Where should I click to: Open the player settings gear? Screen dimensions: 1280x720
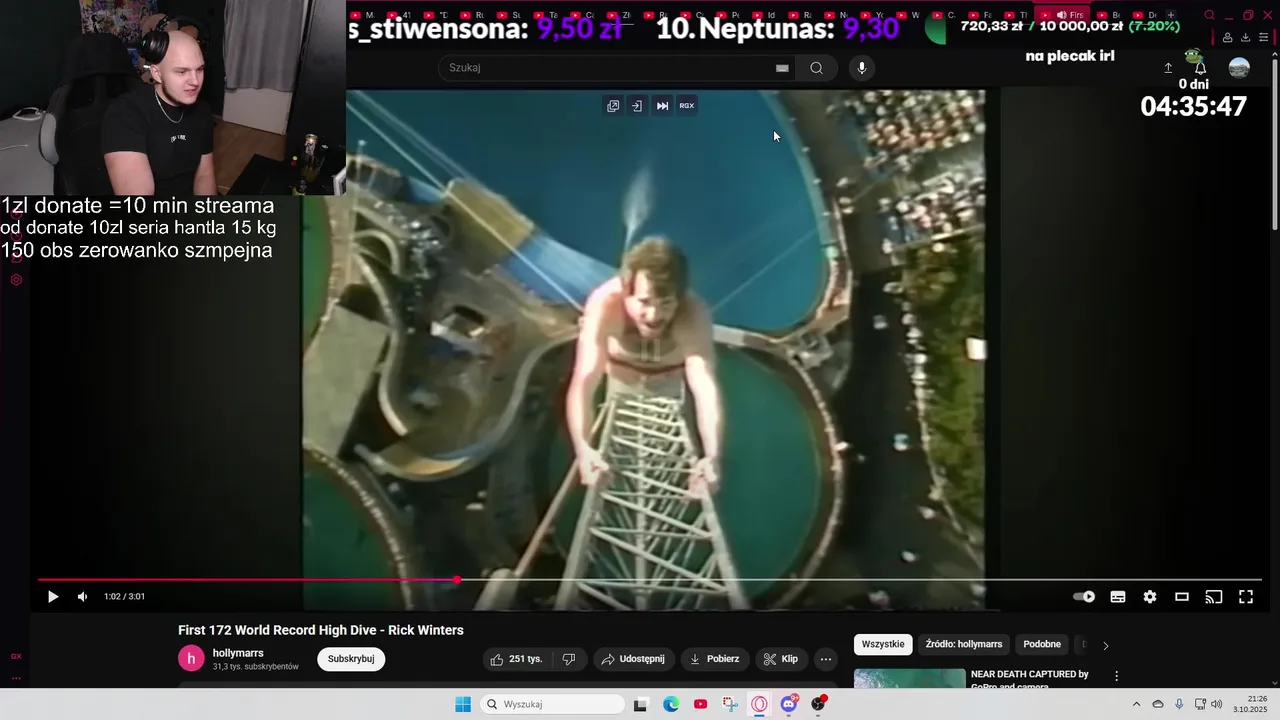point(1150,597)
